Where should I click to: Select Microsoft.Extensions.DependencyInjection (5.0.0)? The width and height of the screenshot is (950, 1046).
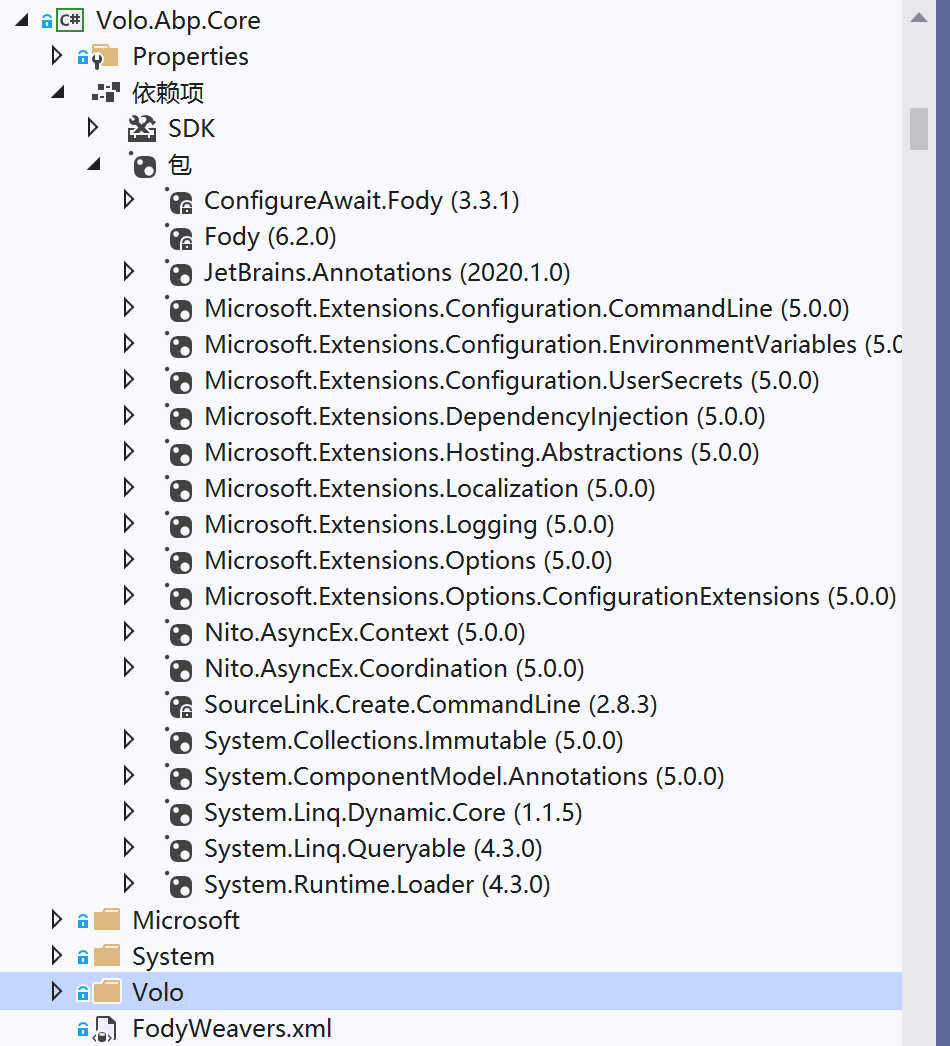[485, 417]
